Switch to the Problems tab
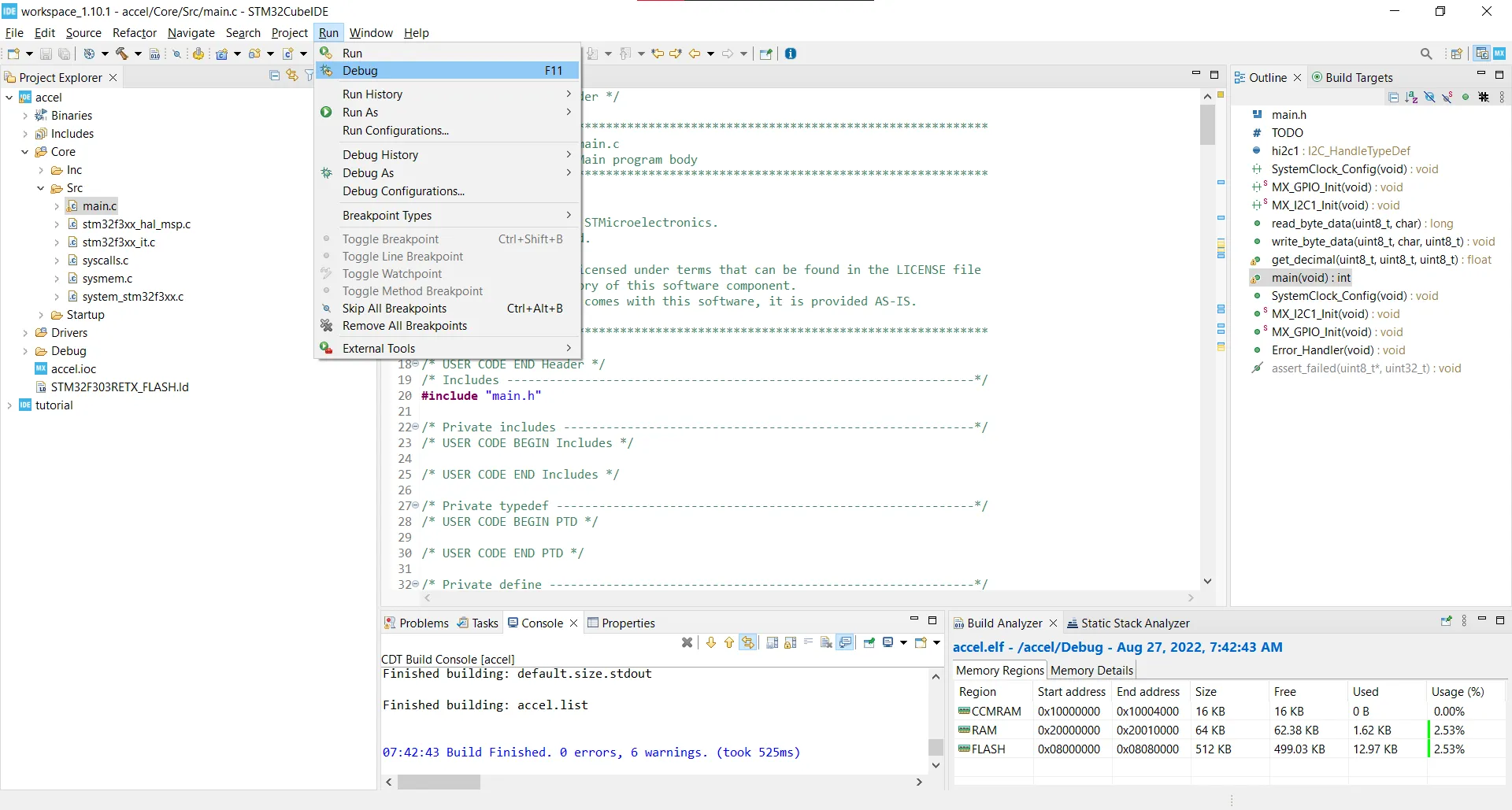 coord(416,623)
